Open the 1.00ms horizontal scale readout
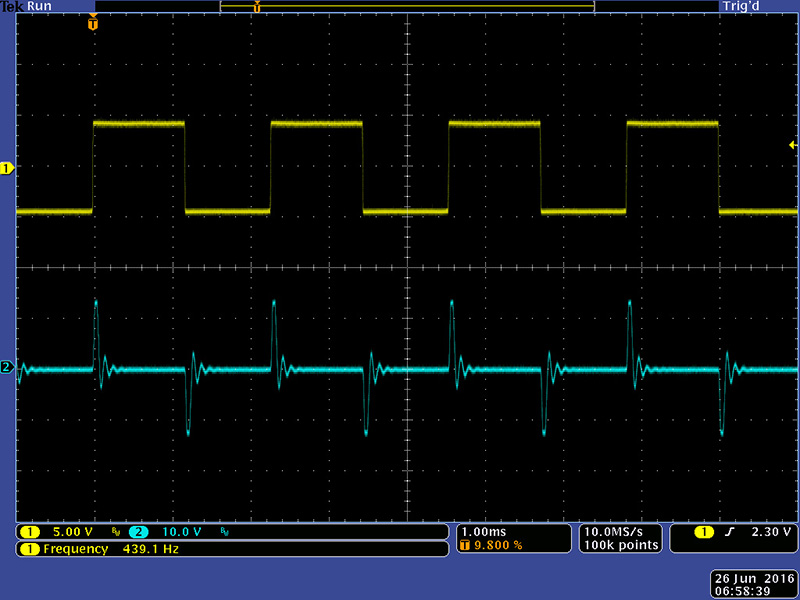This screenshot has height=600, width=800. coord(482,531)
